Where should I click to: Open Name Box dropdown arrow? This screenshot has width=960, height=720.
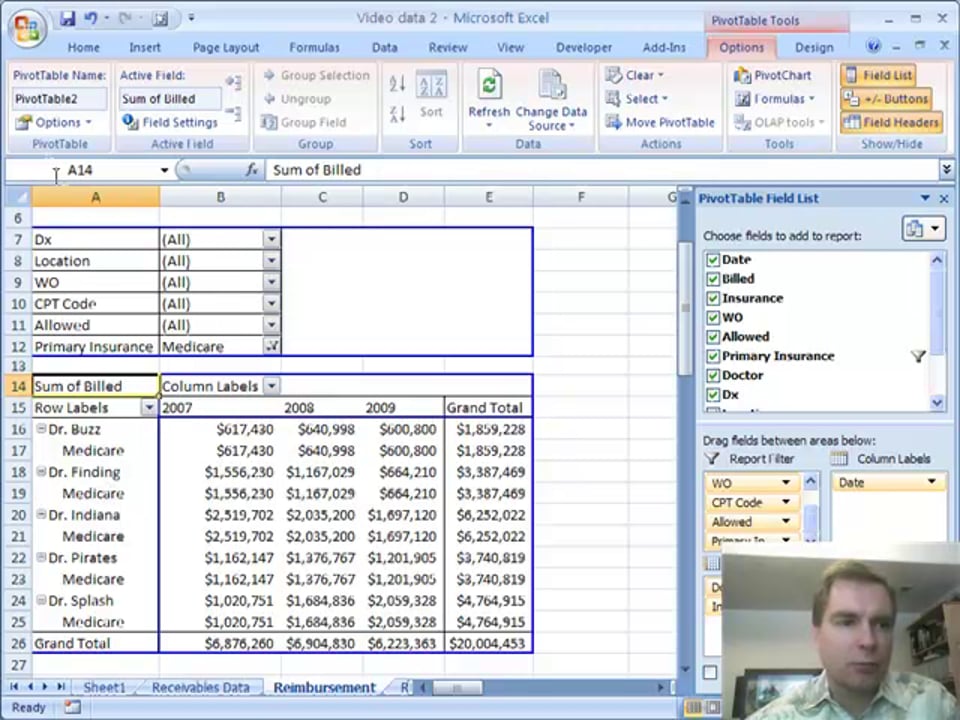(x=164, y=170)
